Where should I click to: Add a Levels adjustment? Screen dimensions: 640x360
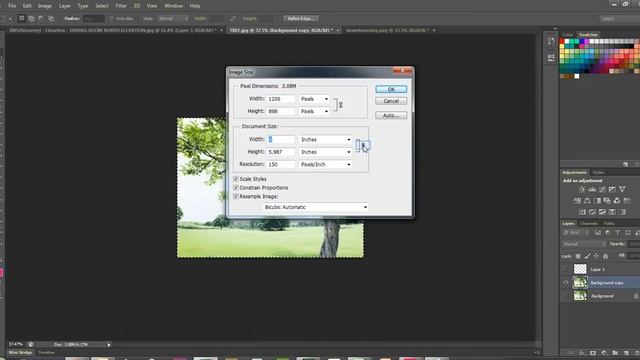[x=592, y=189]
